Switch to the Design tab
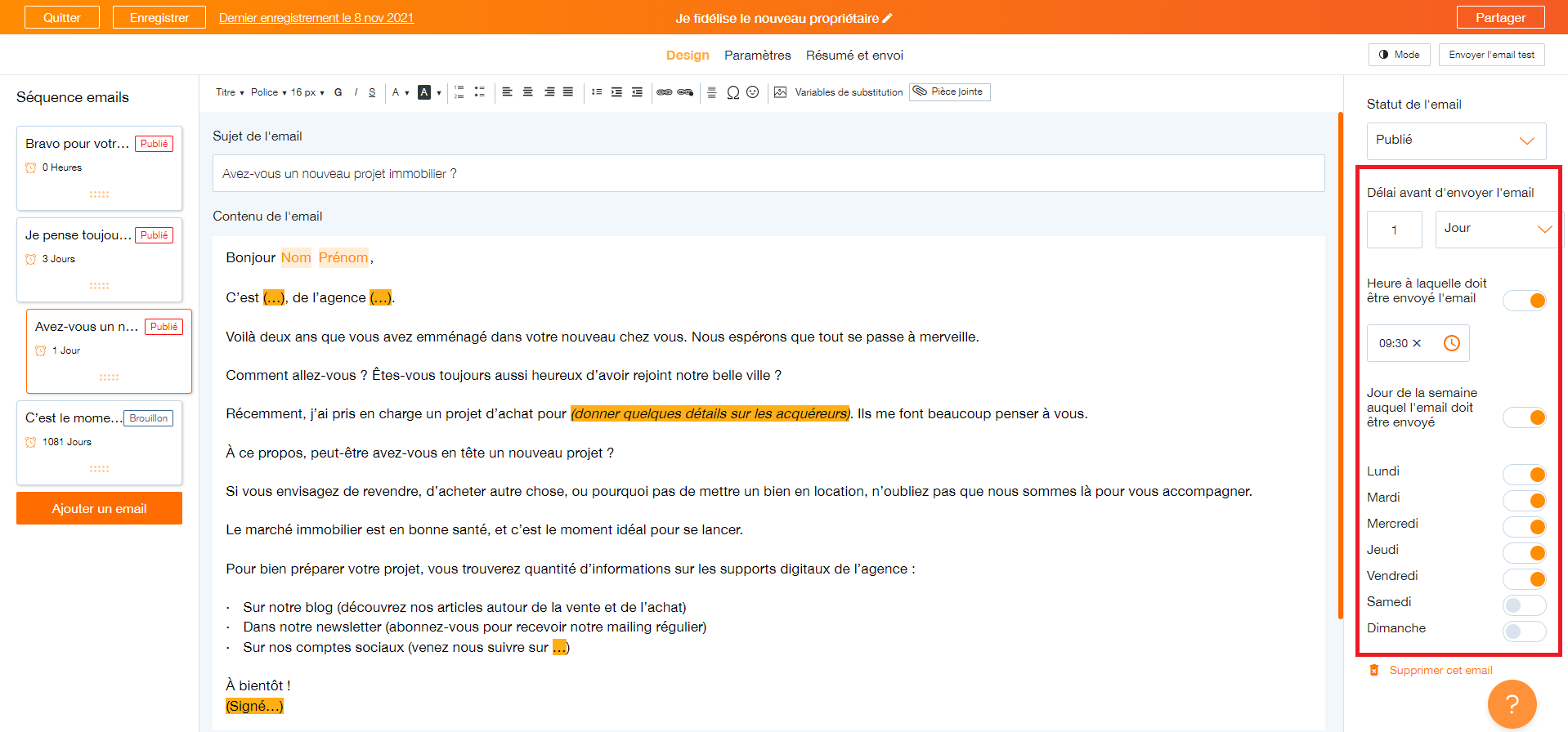 688,56
